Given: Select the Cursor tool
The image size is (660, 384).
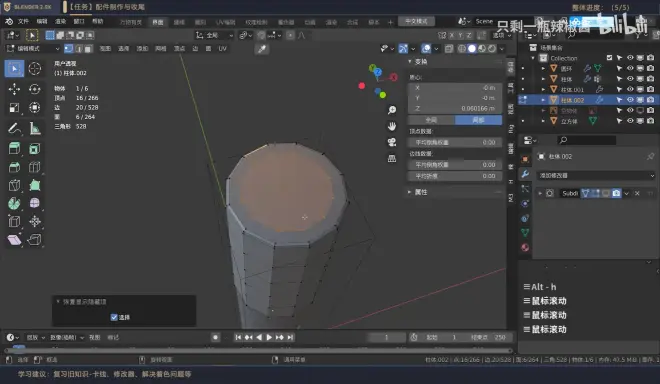Looking at the screenshot, I should click(35, 68).
